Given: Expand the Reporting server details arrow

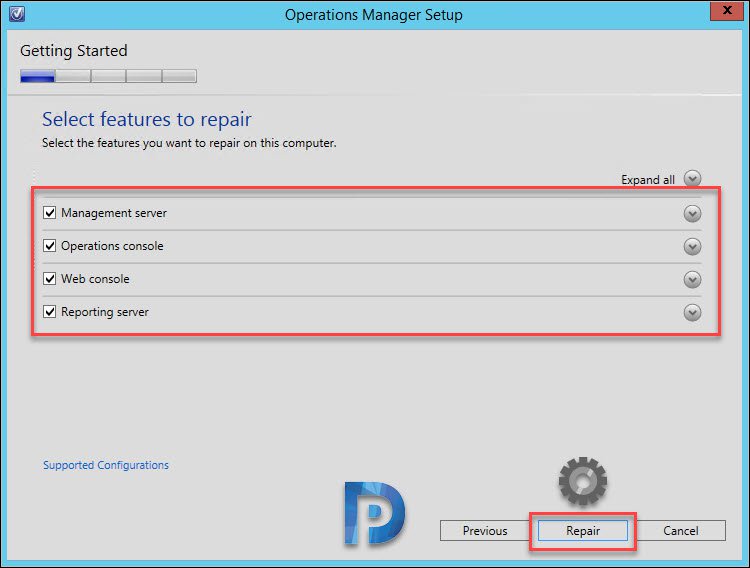Looking at the screenshot, I should click(x=692, y=312).
